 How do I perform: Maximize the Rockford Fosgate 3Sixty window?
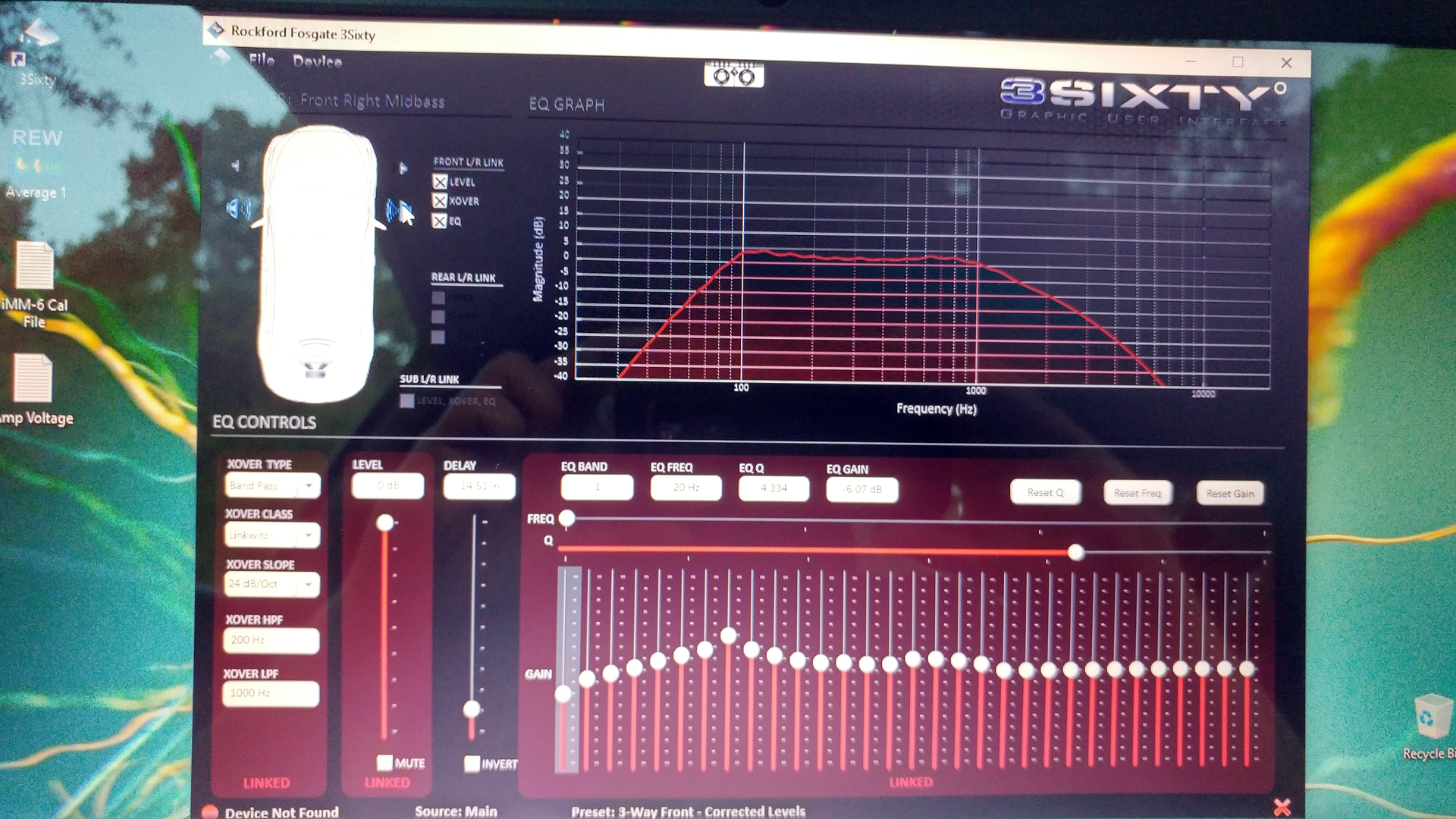point(1238,62)
